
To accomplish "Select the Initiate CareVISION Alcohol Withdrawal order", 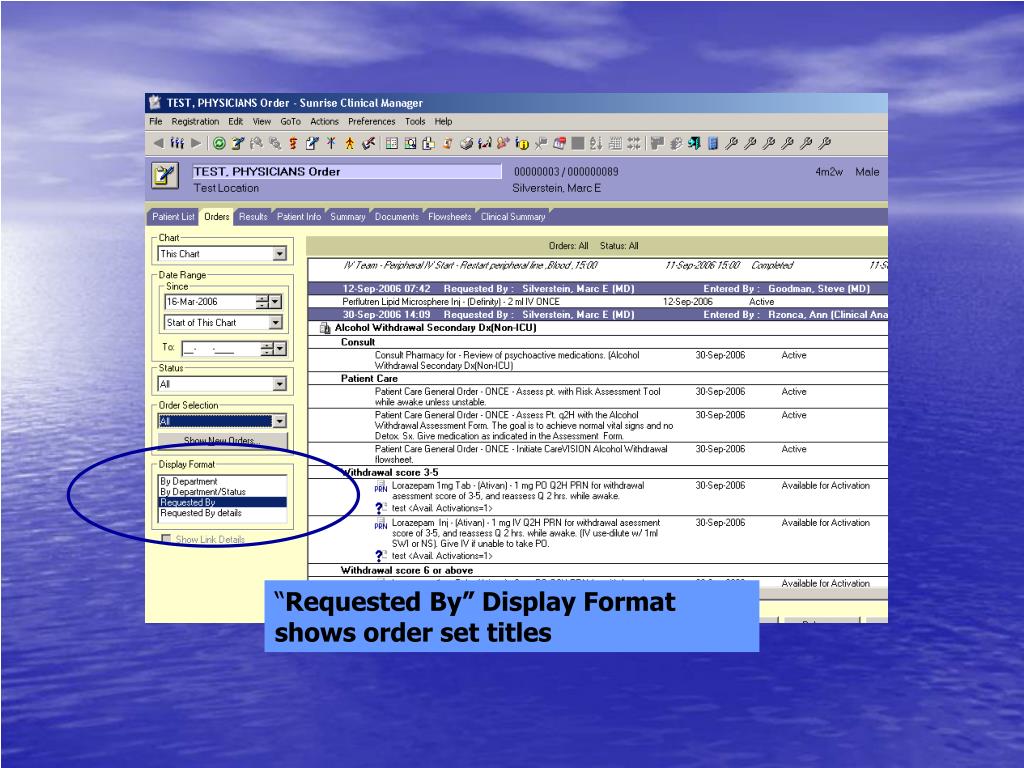I will [x=598, y=454].
